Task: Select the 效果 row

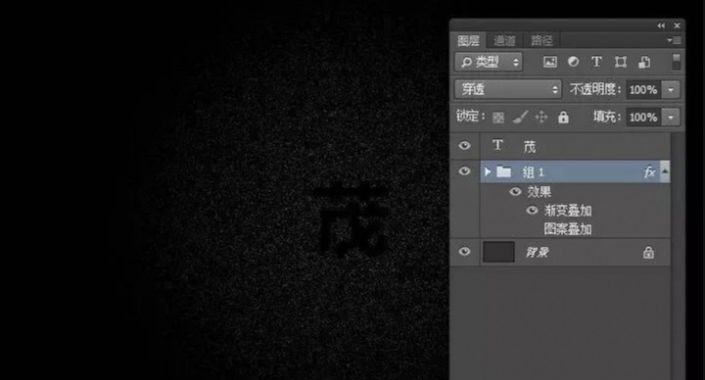Action: 539,192
